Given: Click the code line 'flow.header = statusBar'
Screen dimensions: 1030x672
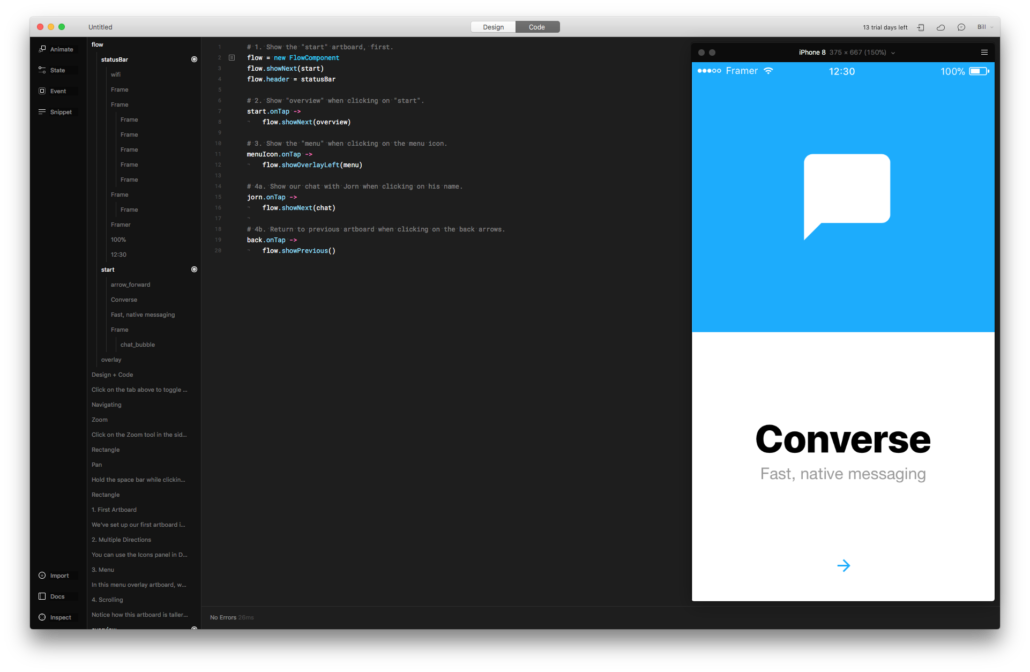Looking at the screenshot, I should click(291, 79).
